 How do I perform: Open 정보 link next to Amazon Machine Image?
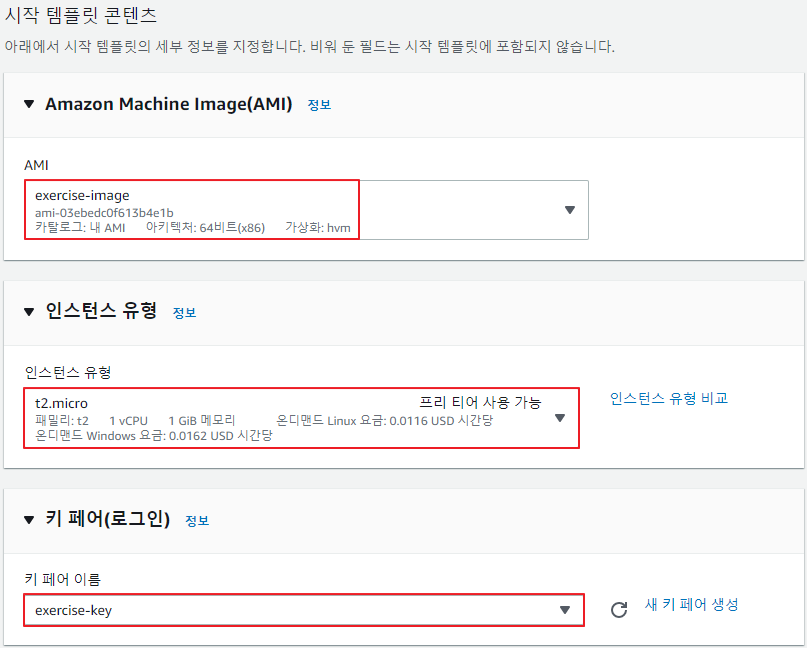[319, 105]
